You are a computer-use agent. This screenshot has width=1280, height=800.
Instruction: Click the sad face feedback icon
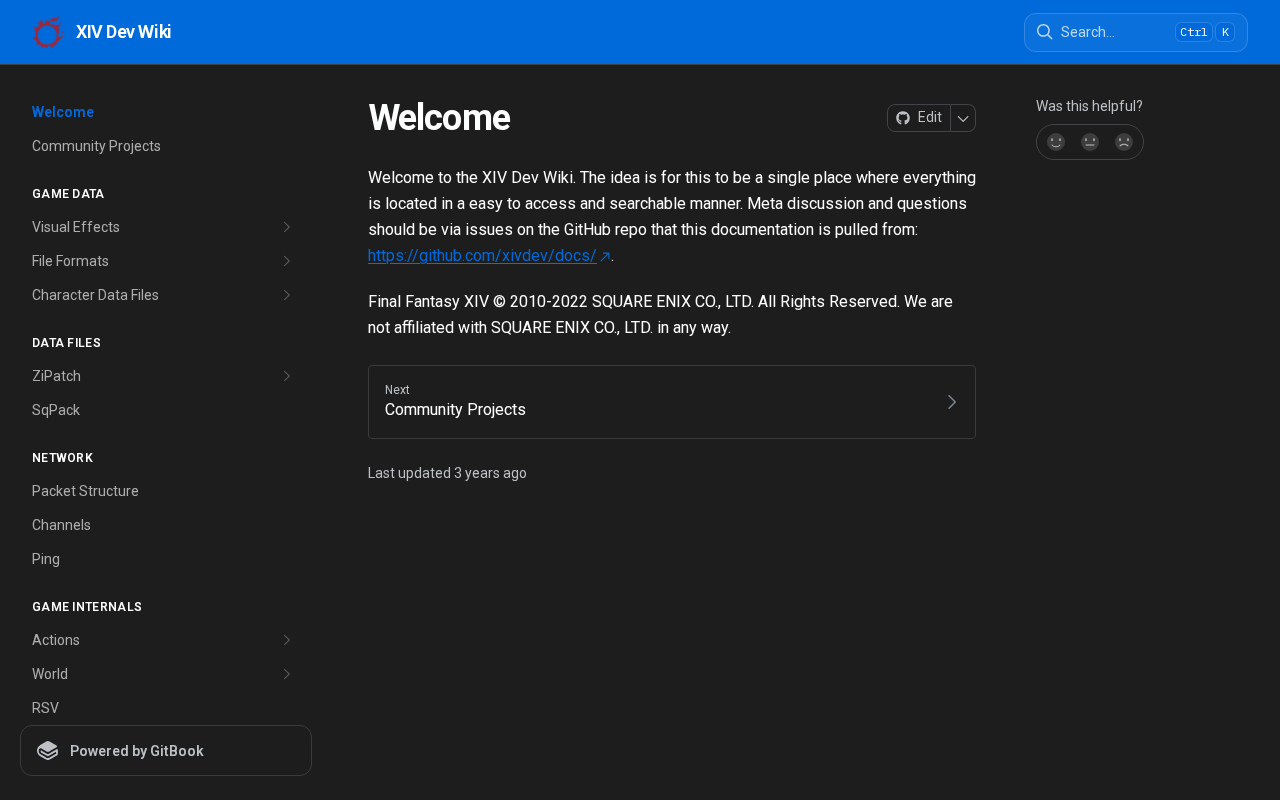(x=1124, y=142)
